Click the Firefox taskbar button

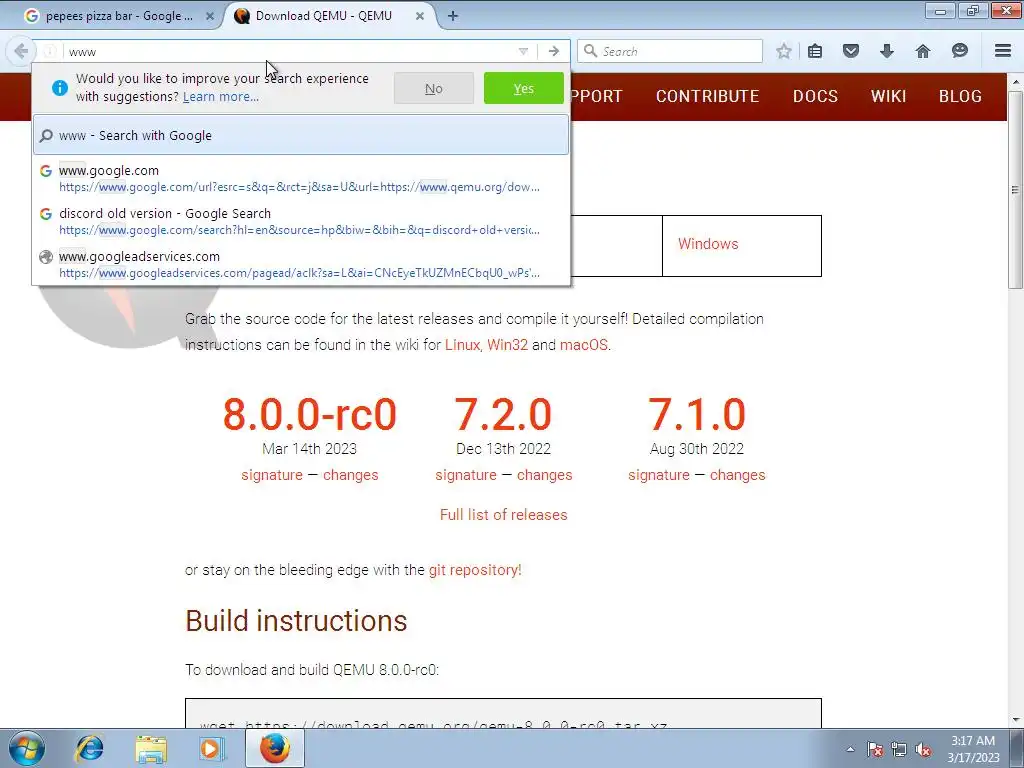(x=275, y=748)
